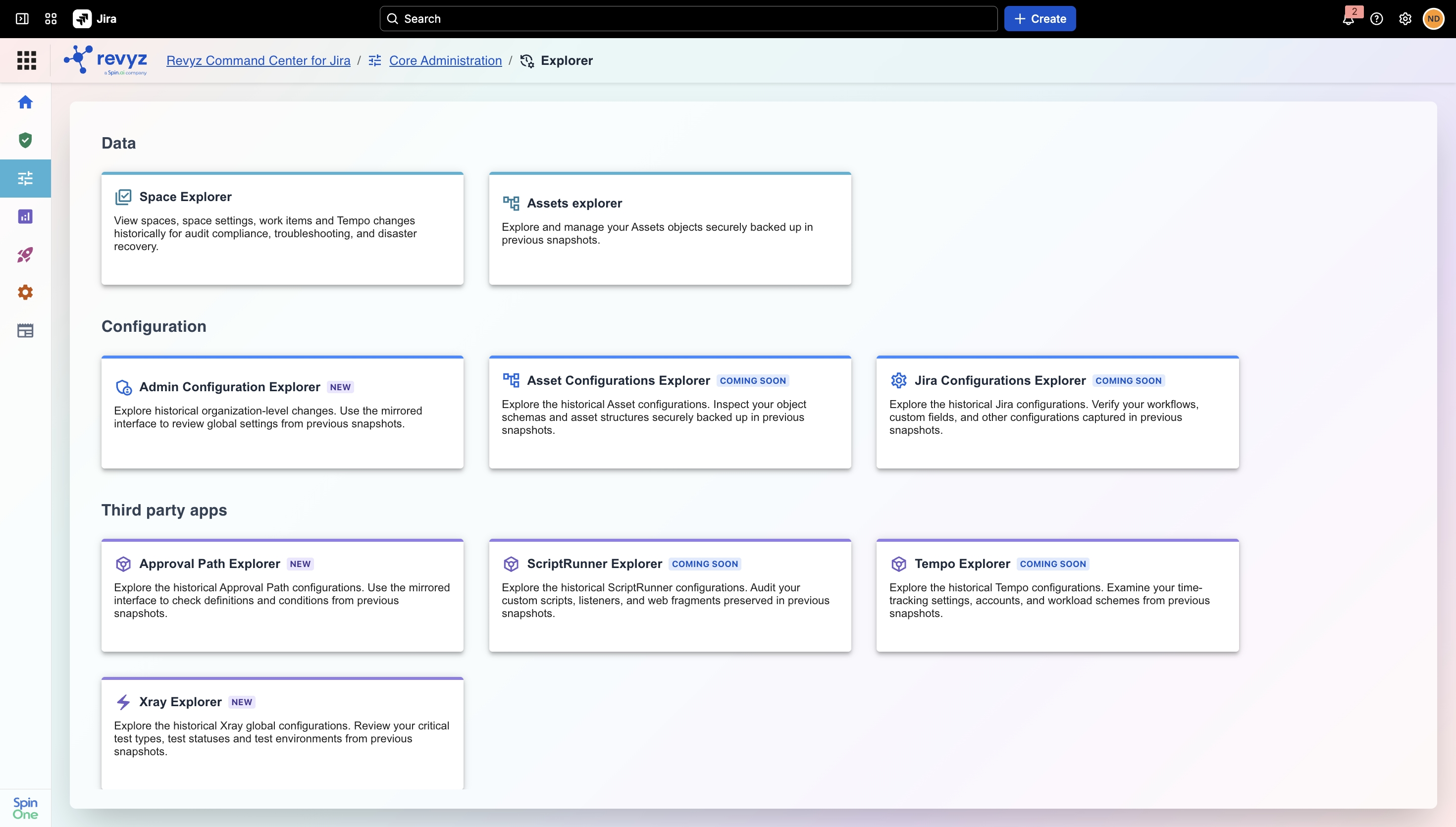Click the Core Administration breadcrumb icon

[375, 61]
